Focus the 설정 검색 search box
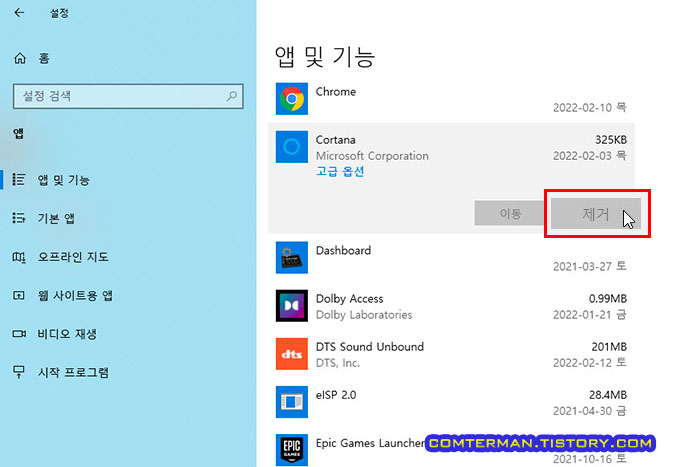This screenshot has width=700, height=467. pyautogui.click(x=128, y=96)
